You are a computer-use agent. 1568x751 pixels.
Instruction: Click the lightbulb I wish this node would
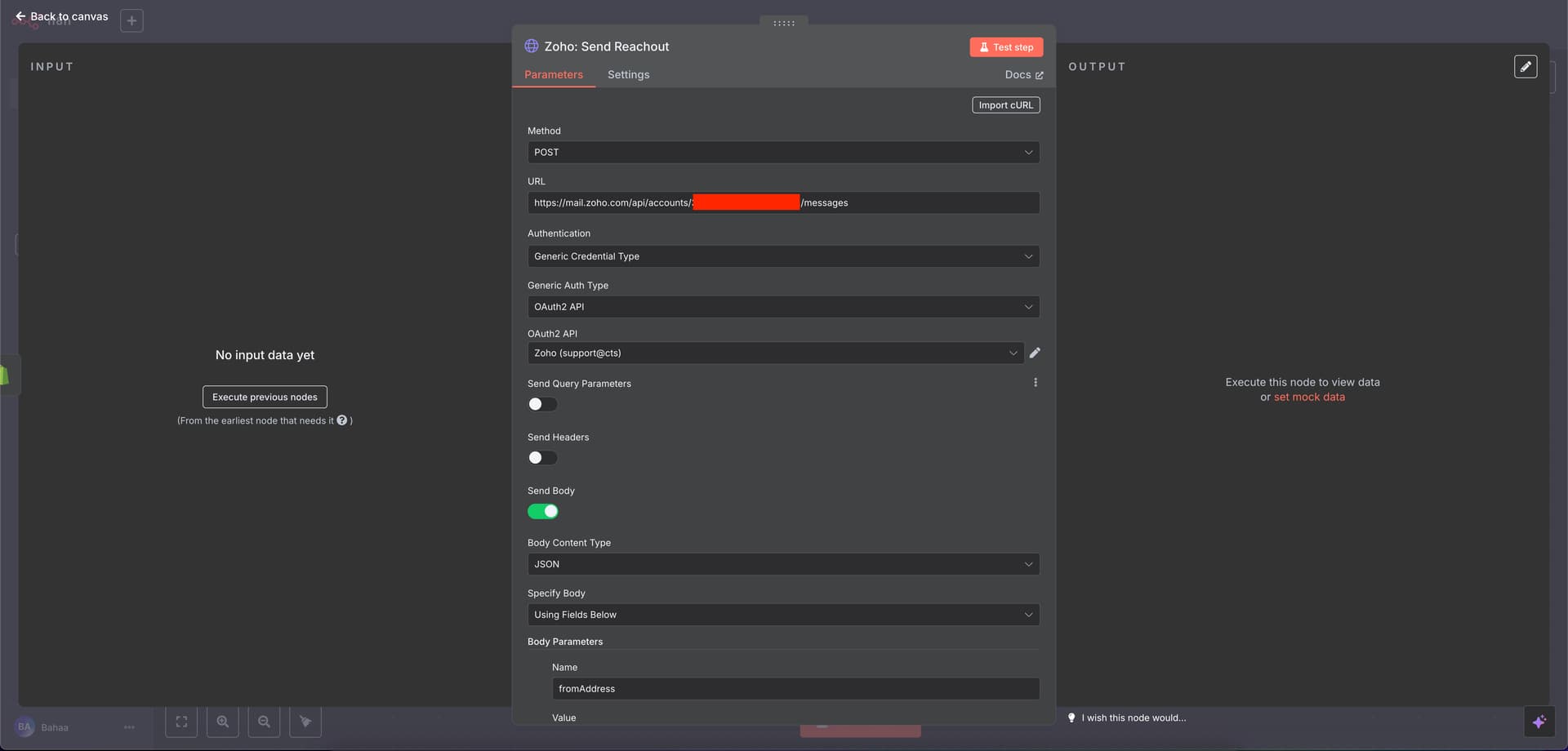coord(1071,718)
